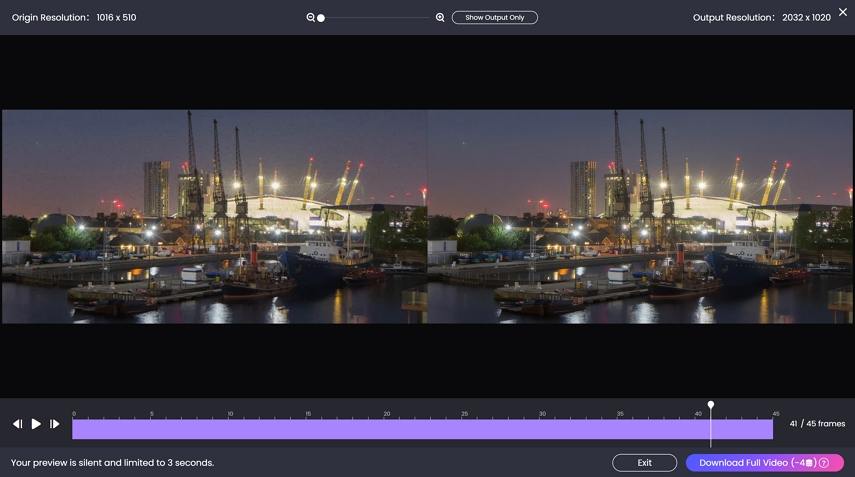Click the 'Output Resolution: 2032 x 1020' text

pos(762,17)
